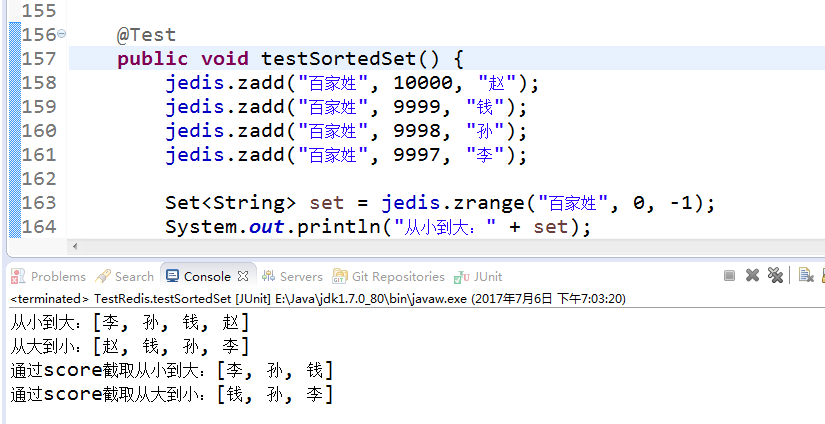
Task: Click the out field in System.out
Action: pos(267,227)
